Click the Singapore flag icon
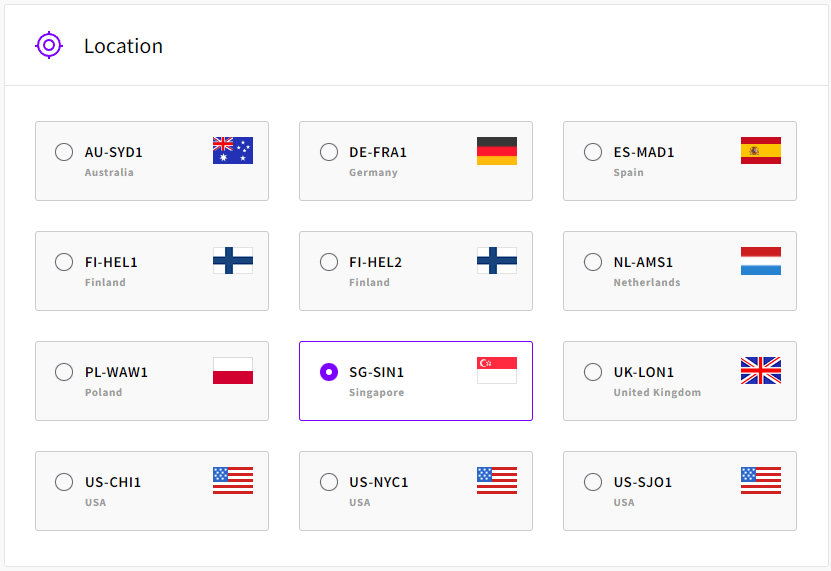This screenshot has height=571, width=831. click(497, 371)
